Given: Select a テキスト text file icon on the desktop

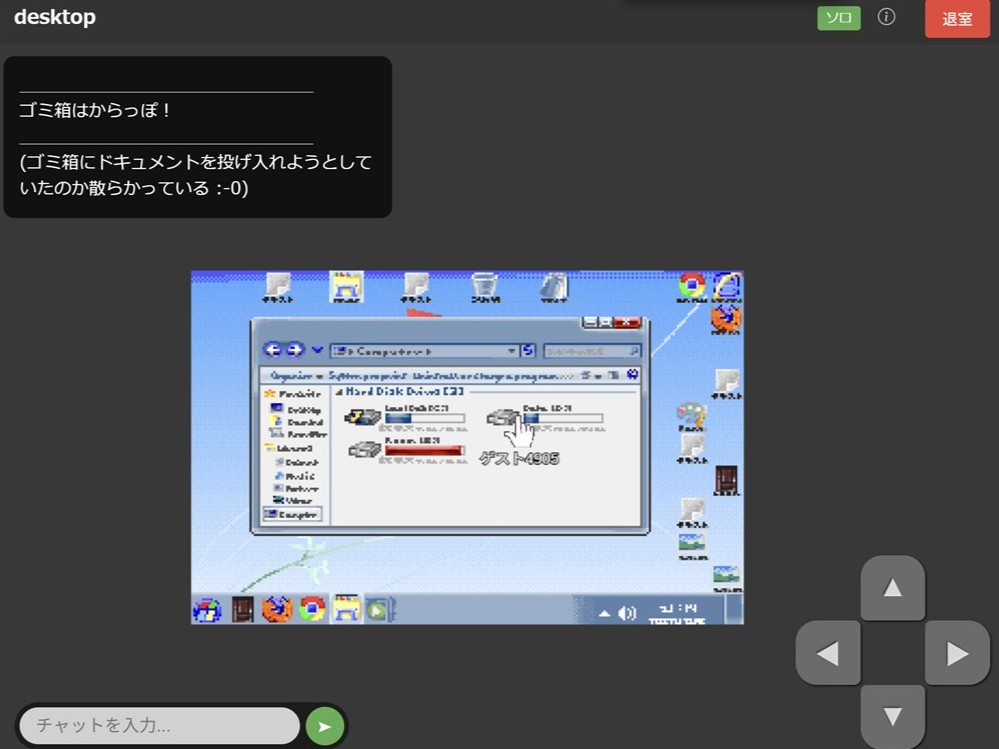Looking at the screenshot, I should click(x=277, y=283).
